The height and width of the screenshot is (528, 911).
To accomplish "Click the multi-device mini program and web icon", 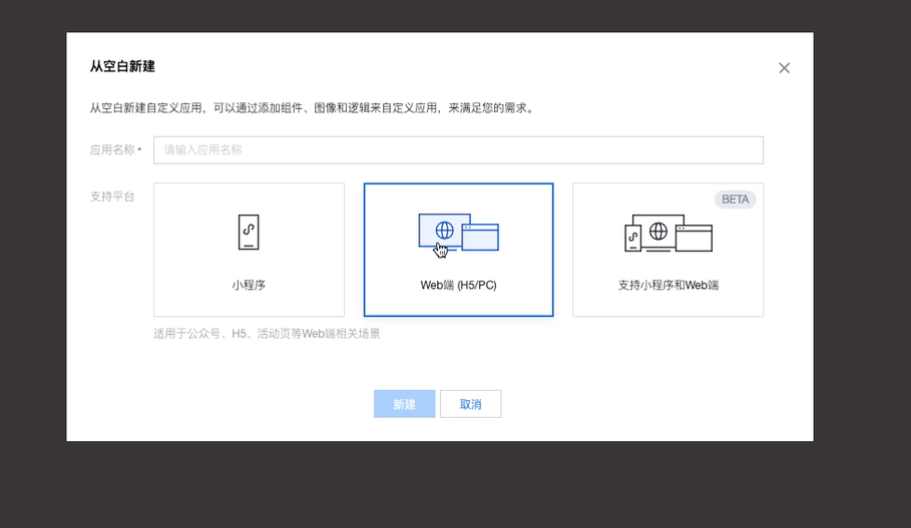I will point(668,233).
